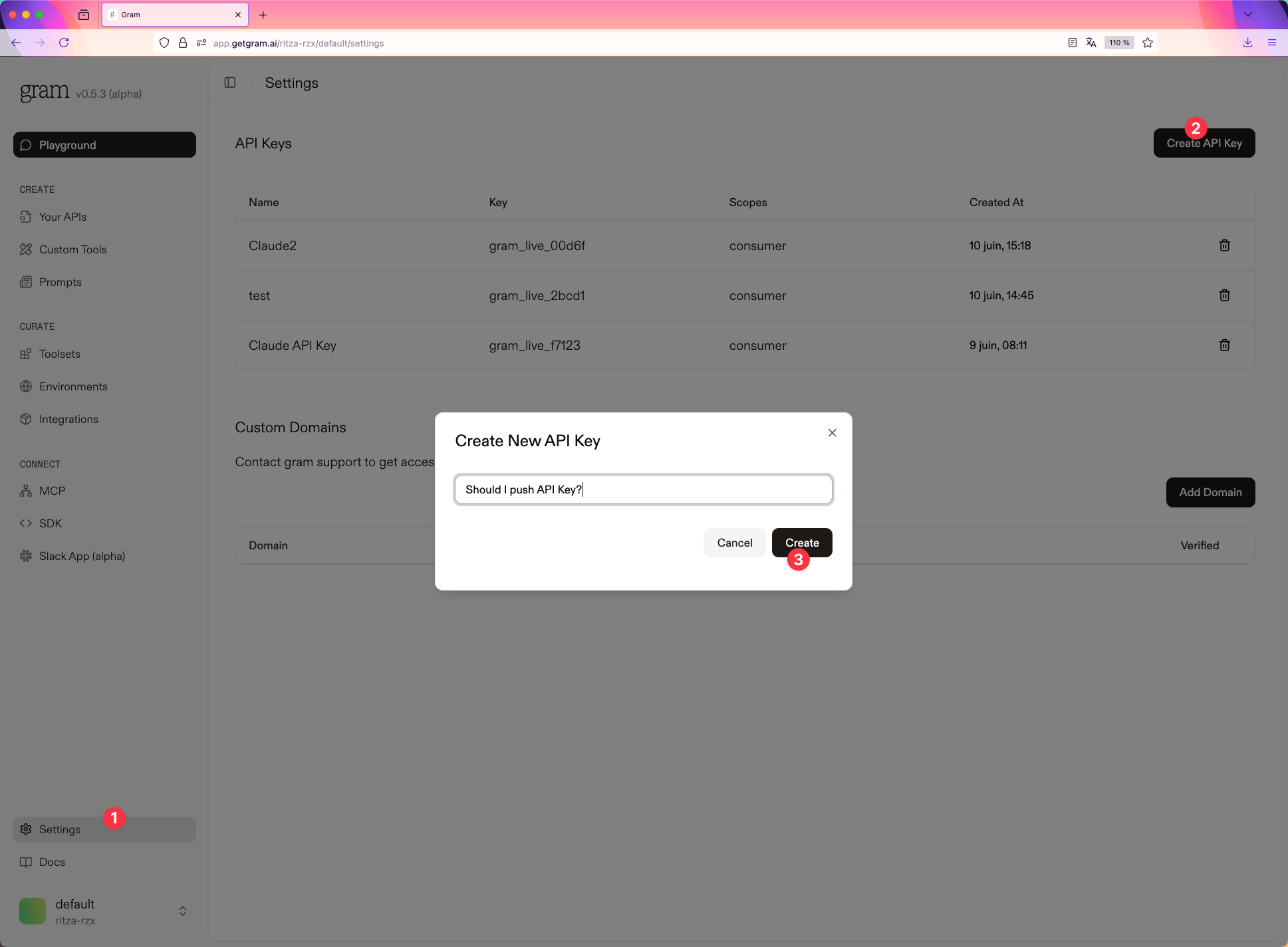Open the list all tabs chevron
Image resolution: width=1288 pixels, height=947 pixels.
1247,15
